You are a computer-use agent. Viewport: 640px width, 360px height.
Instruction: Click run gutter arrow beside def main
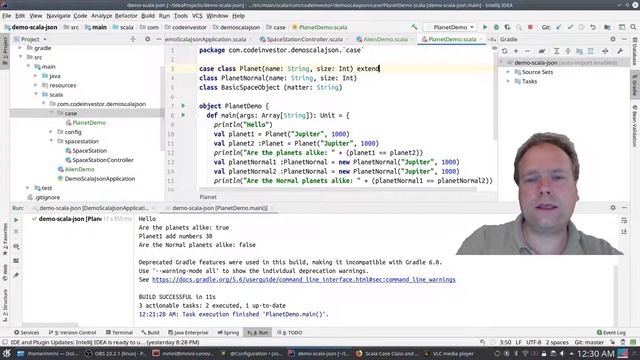(x=183, y=115)
